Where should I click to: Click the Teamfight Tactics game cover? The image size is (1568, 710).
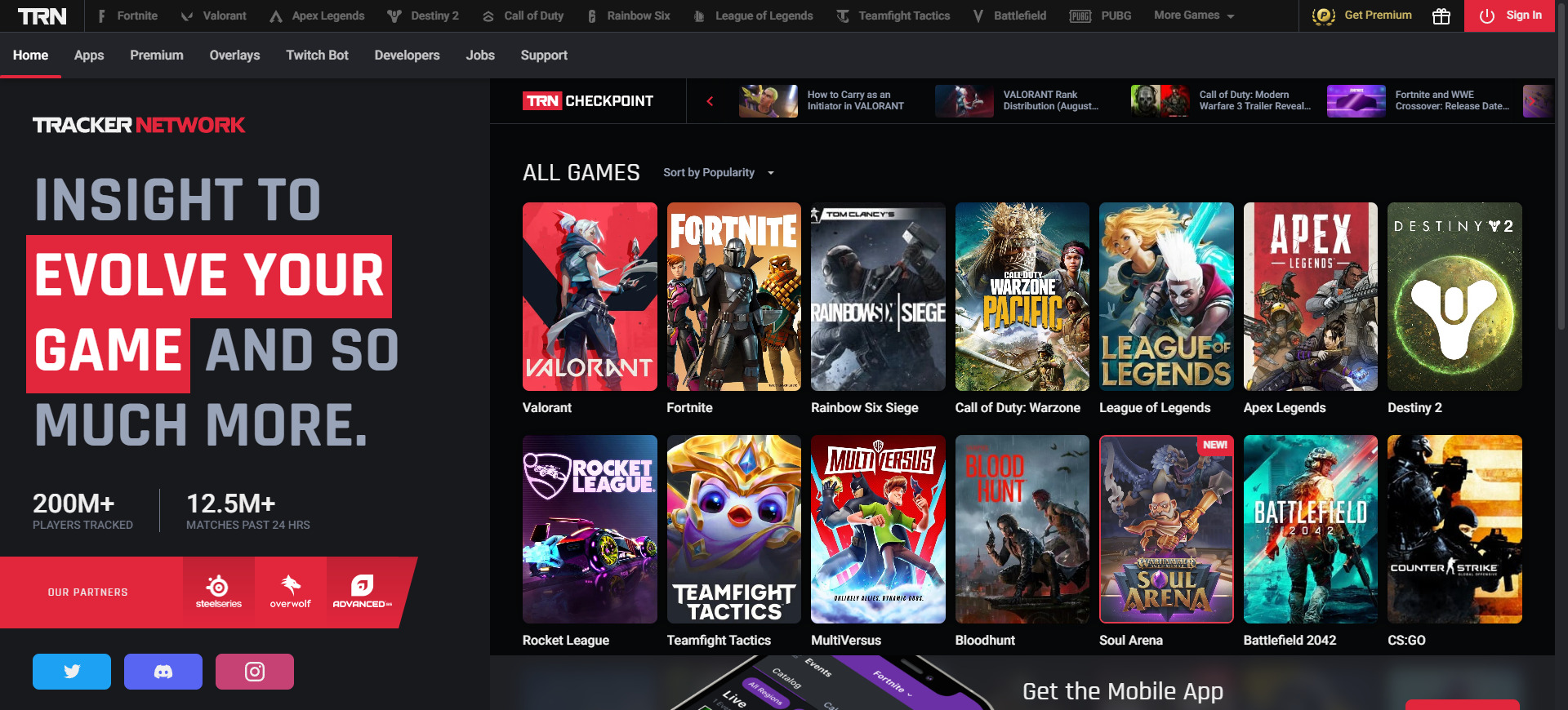pyautogui.click(x=734, y=530)
